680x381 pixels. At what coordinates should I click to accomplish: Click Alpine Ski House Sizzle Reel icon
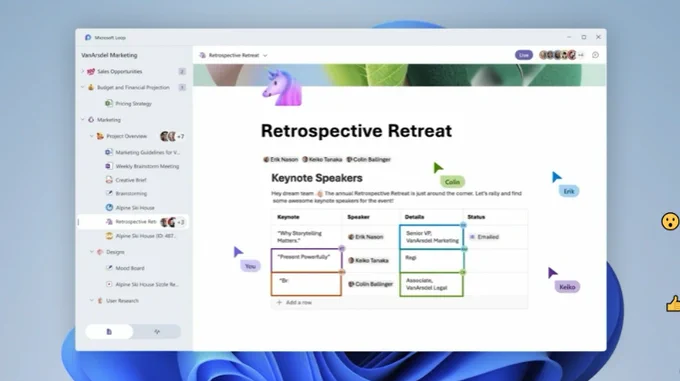point(109,284)
